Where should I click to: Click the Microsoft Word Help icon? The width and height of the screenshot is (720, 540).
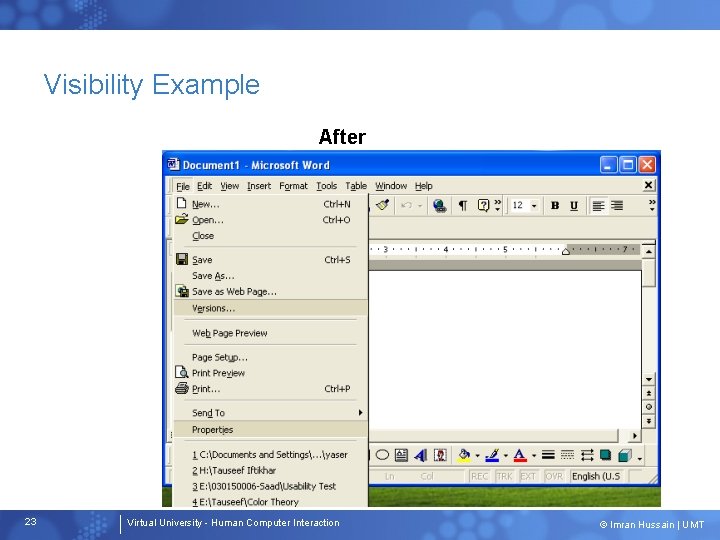coord(484,205)
